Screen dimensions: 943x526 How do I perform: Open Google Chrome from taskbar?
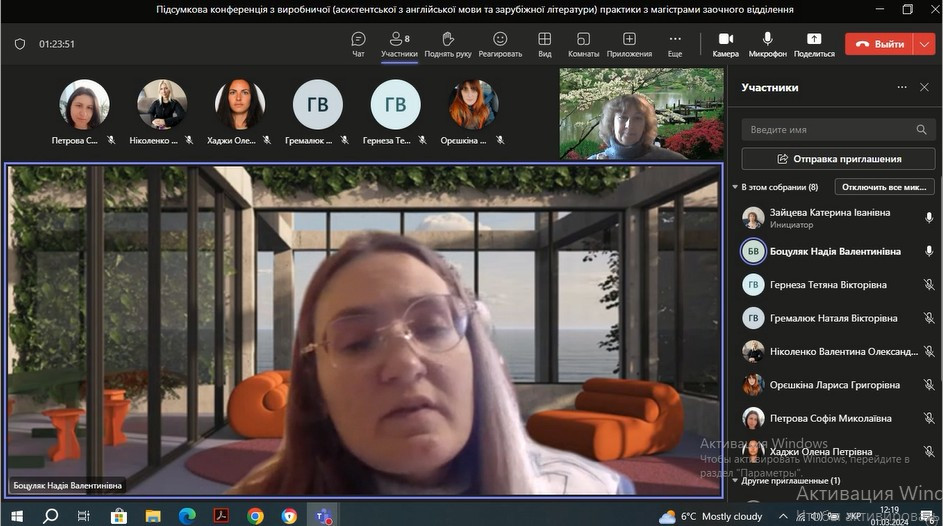tap(255, 516)
